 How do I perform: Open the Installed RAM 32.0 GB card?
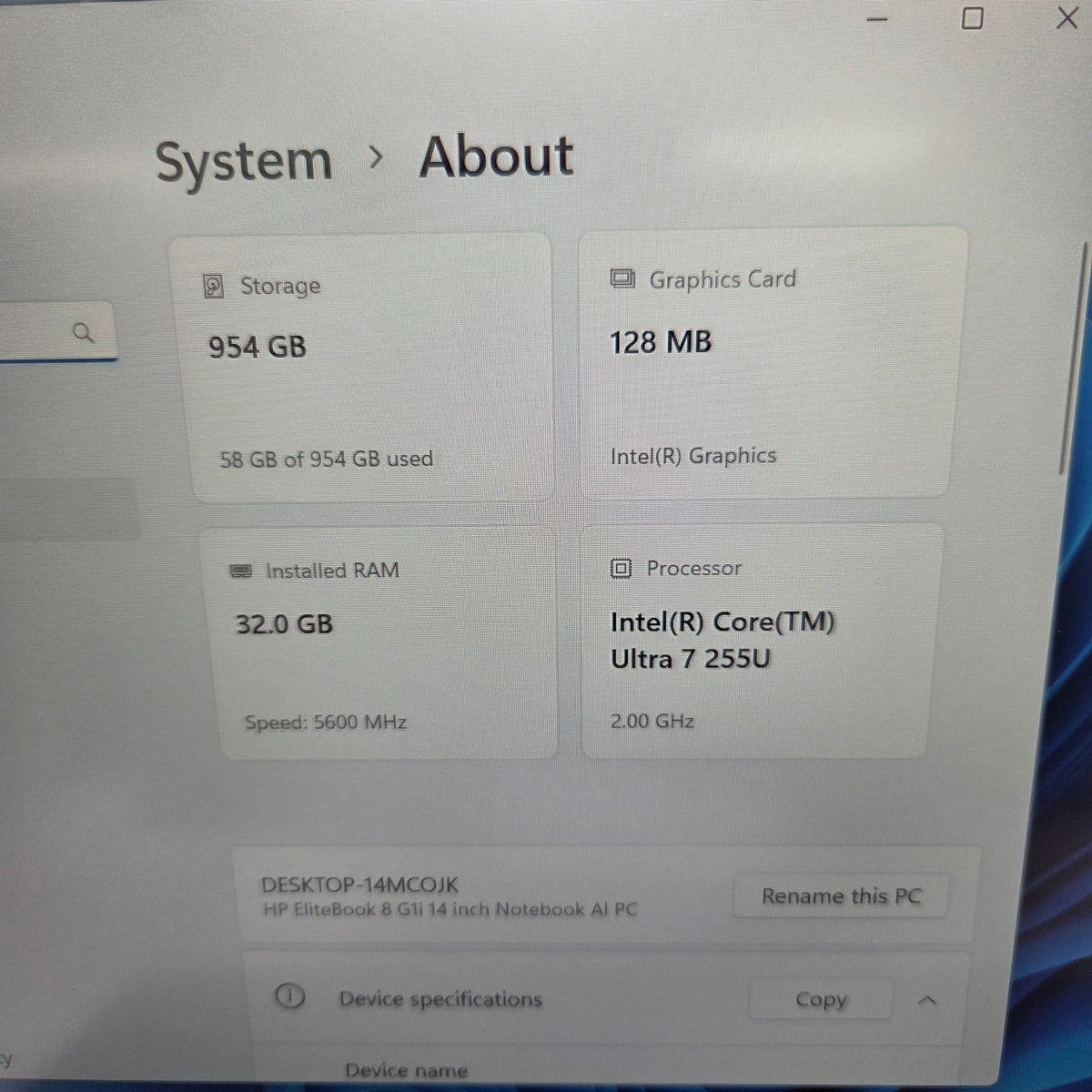tap(380, 642)
